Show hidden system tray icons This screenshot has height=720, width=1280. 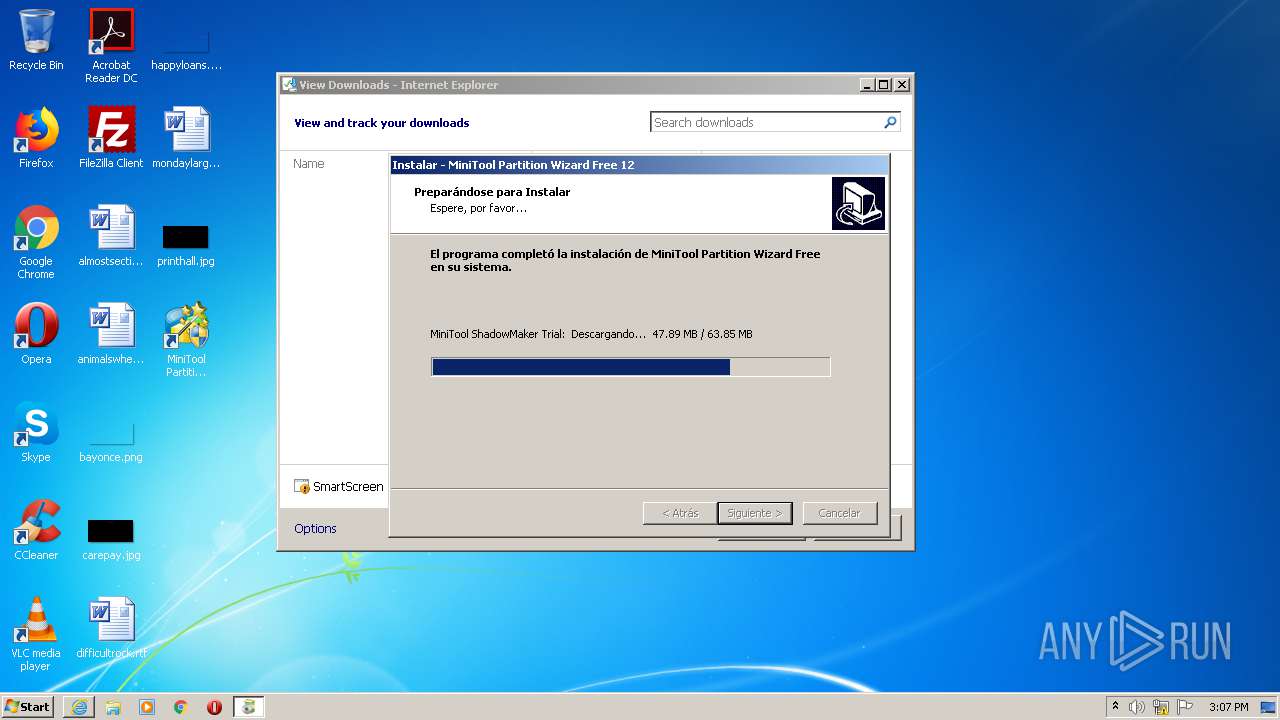(1115, 707)
